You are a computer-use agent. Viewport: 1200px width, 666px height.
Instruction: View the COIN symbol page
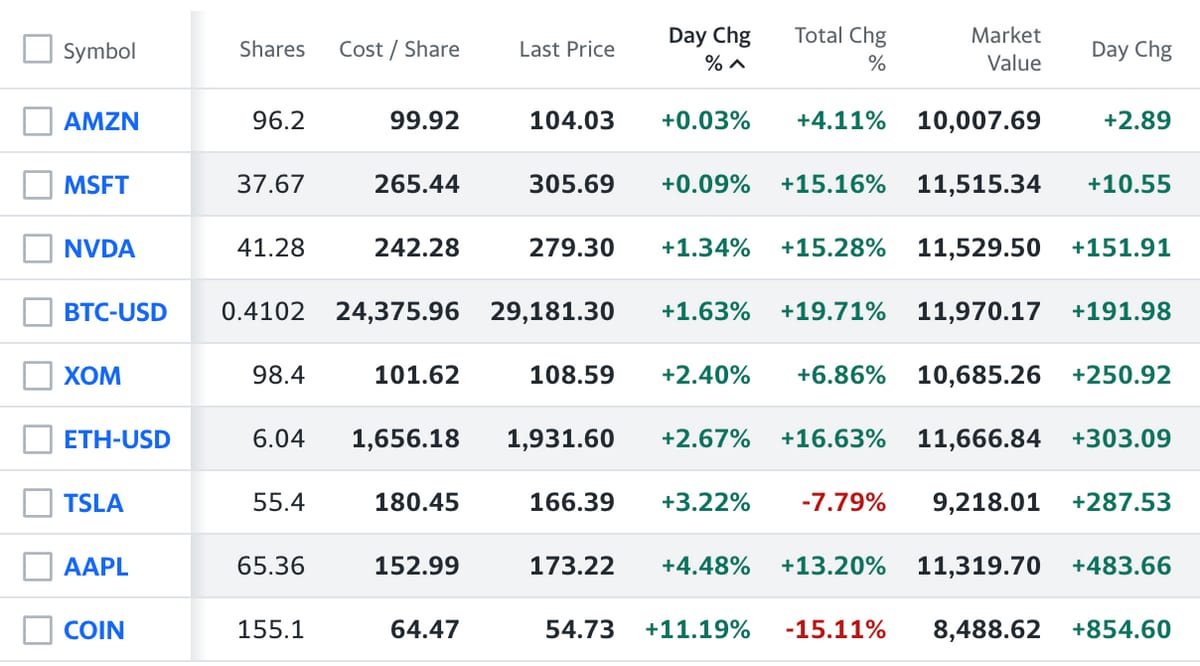click(x=94, y=631)
